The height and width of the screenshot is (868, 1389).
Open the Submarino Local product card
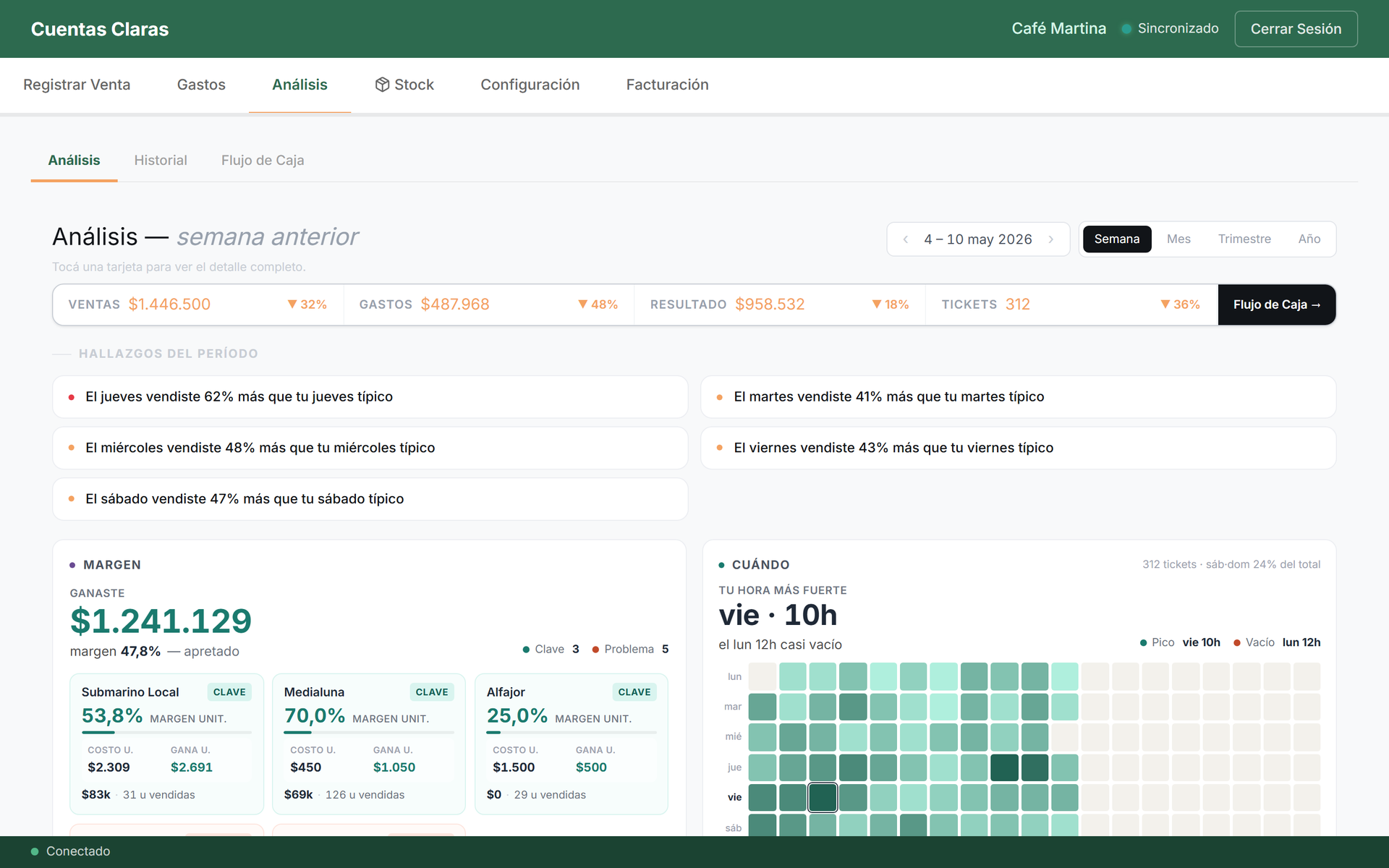pos(166,744)
